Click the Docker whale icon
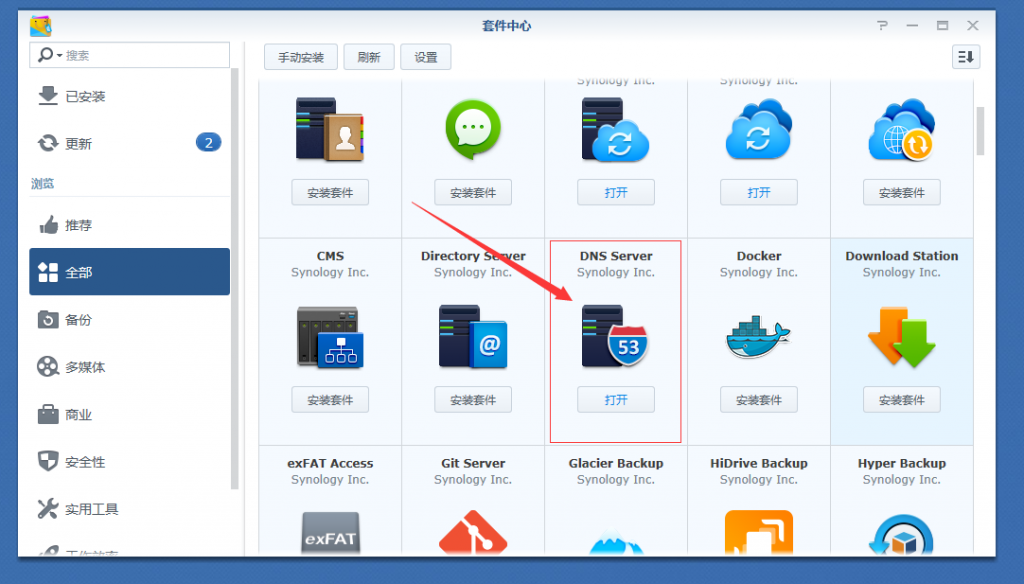Image resolution: width=1024 pixels, height=584 pixels. click(758, 336)
